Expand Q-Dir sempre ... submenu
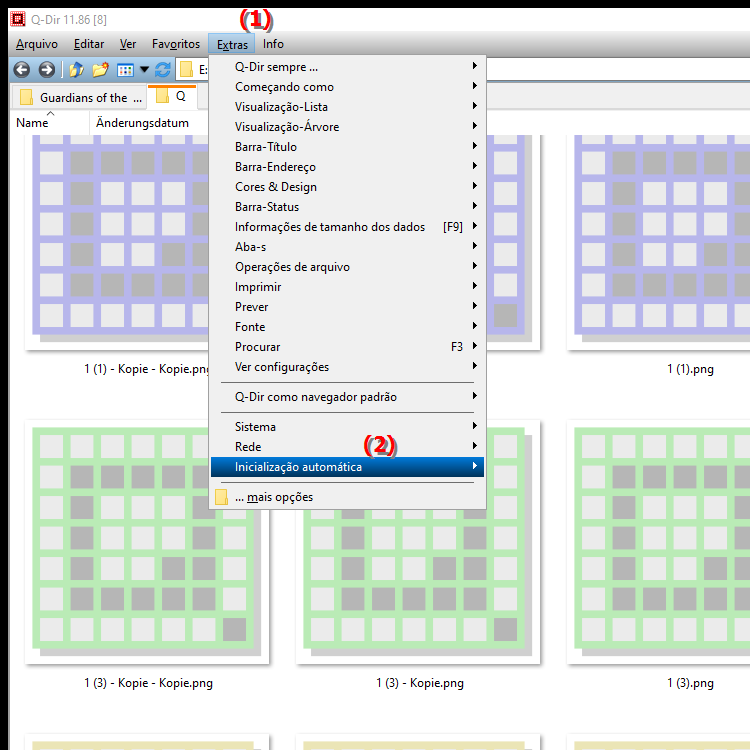The width and height of the screenshot is (750, 750). [347, 66]
